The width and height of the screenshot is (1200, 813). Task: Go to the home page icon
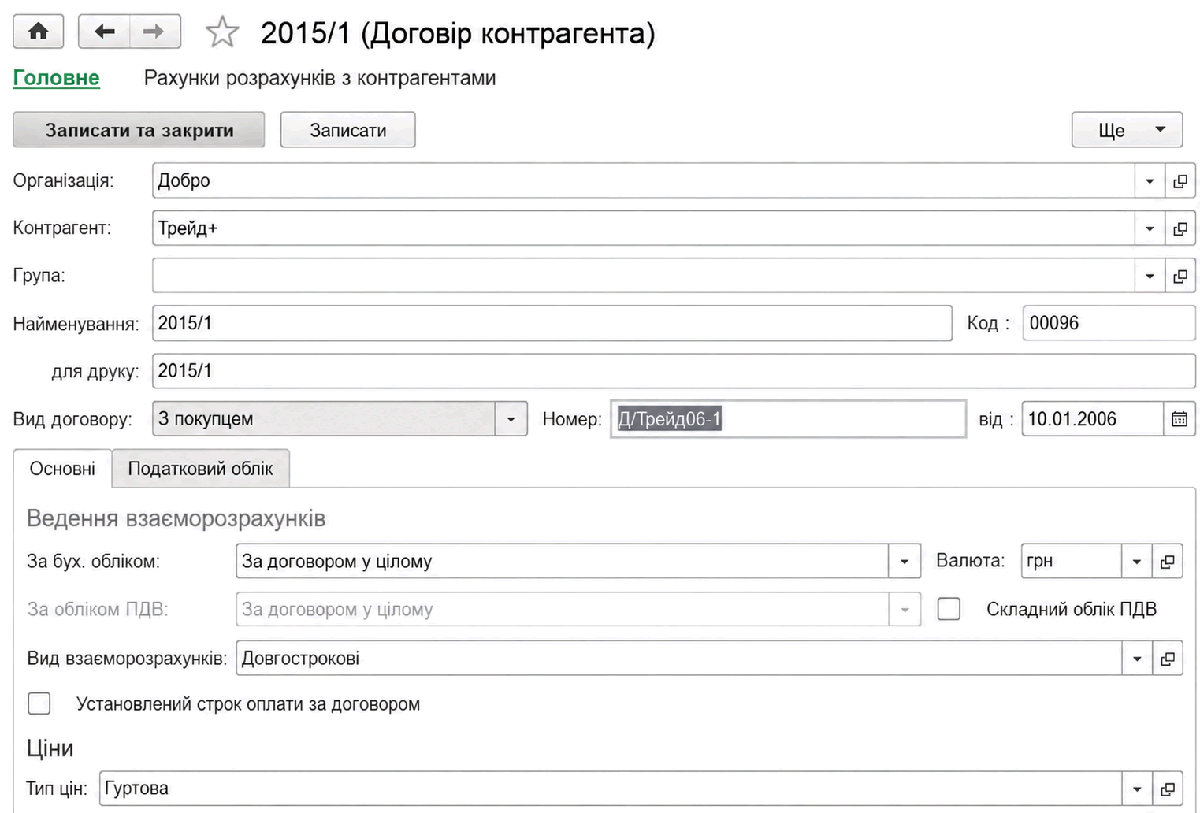(x=39, y=33)
